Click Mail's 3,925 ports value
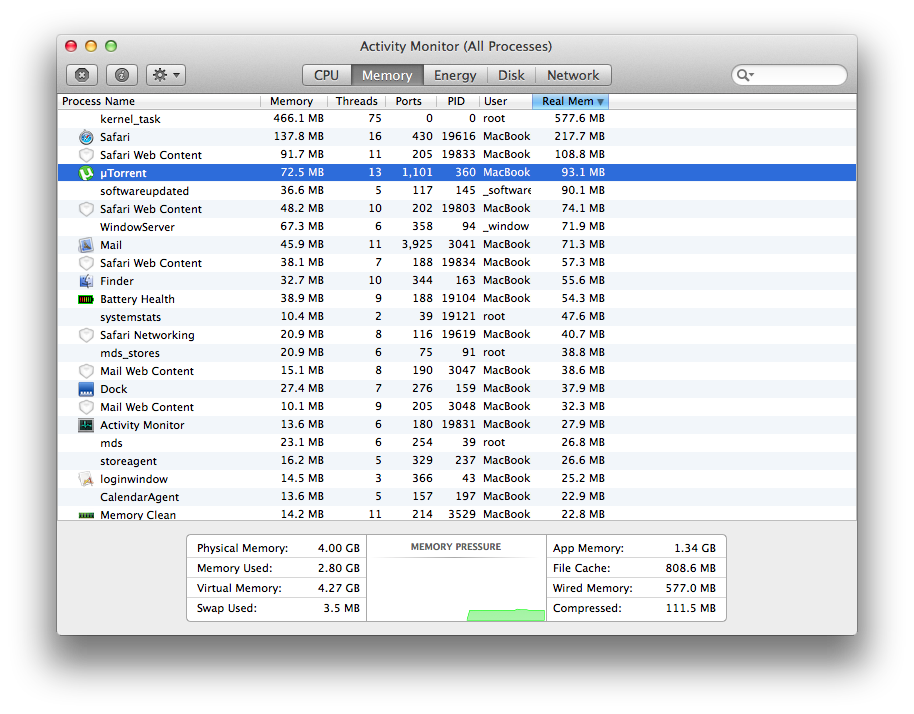Screen dimensions: 914x714 coord(417,244)
